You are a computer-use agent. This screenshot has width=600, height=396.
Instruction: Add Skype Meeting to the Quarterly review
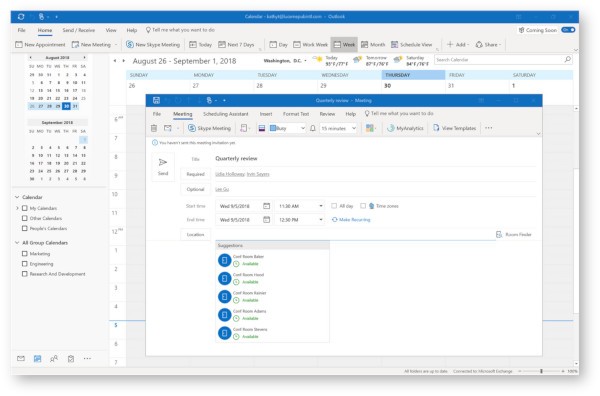point(210,128)
